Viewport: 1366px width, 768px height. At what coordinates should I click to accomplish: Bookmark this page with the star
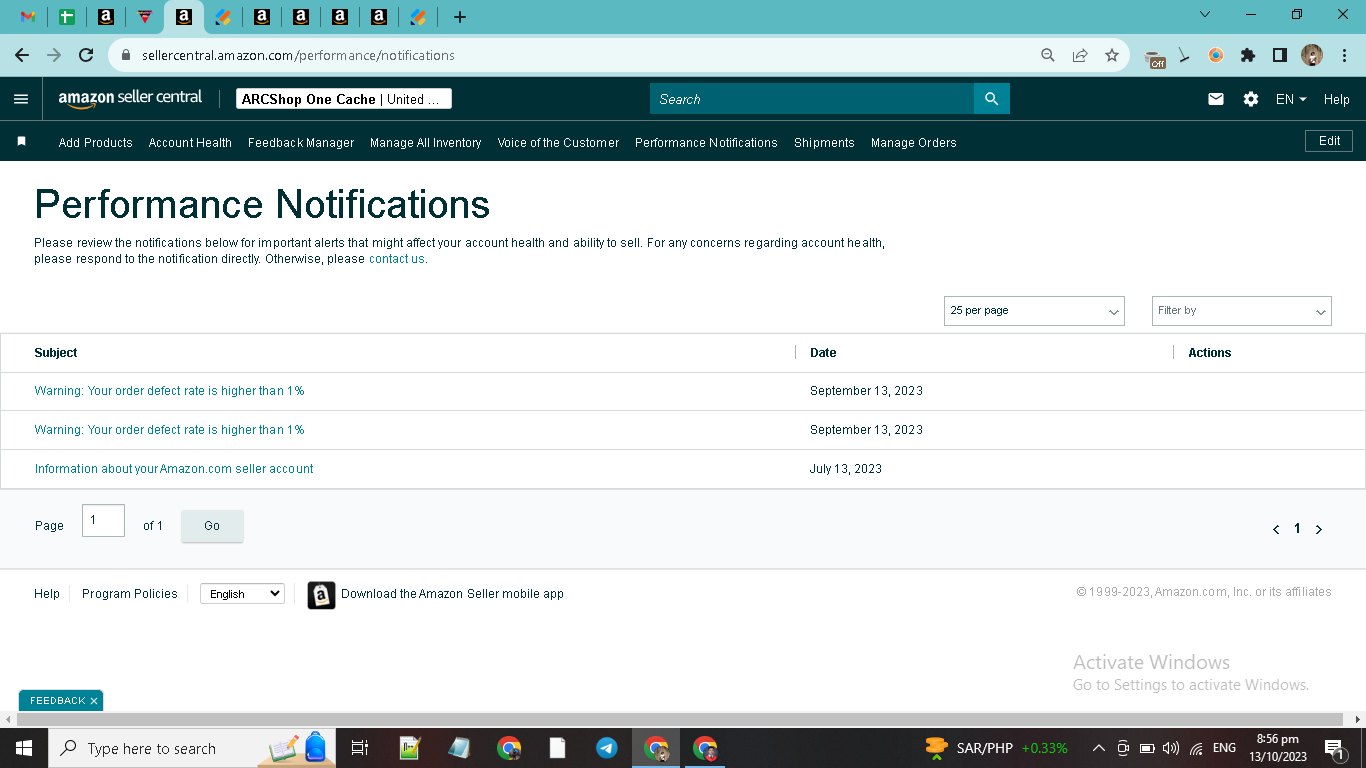pos(1112,55)
